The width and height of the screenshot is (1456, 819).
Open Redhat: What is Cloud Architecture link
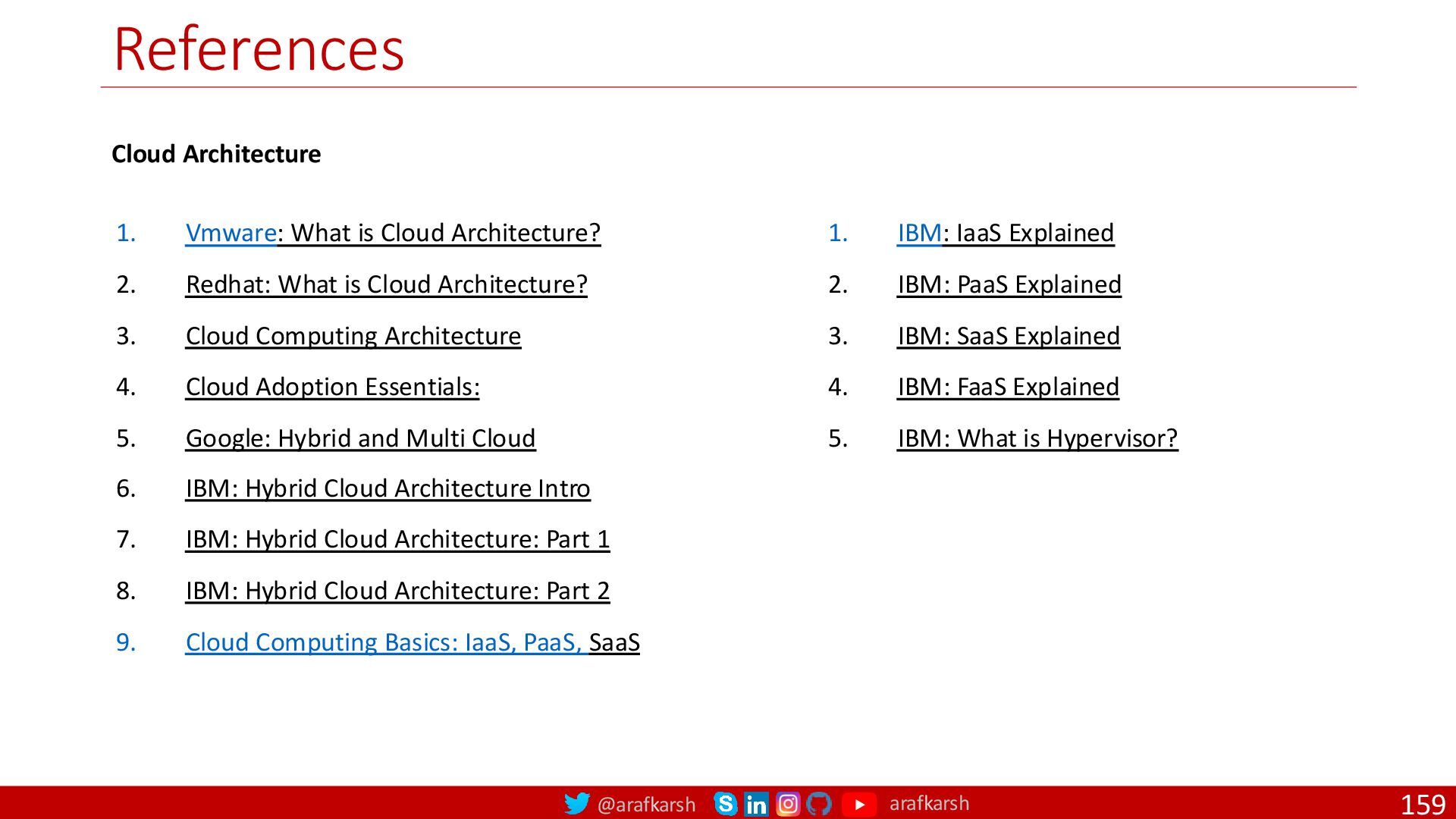[387, 284]
